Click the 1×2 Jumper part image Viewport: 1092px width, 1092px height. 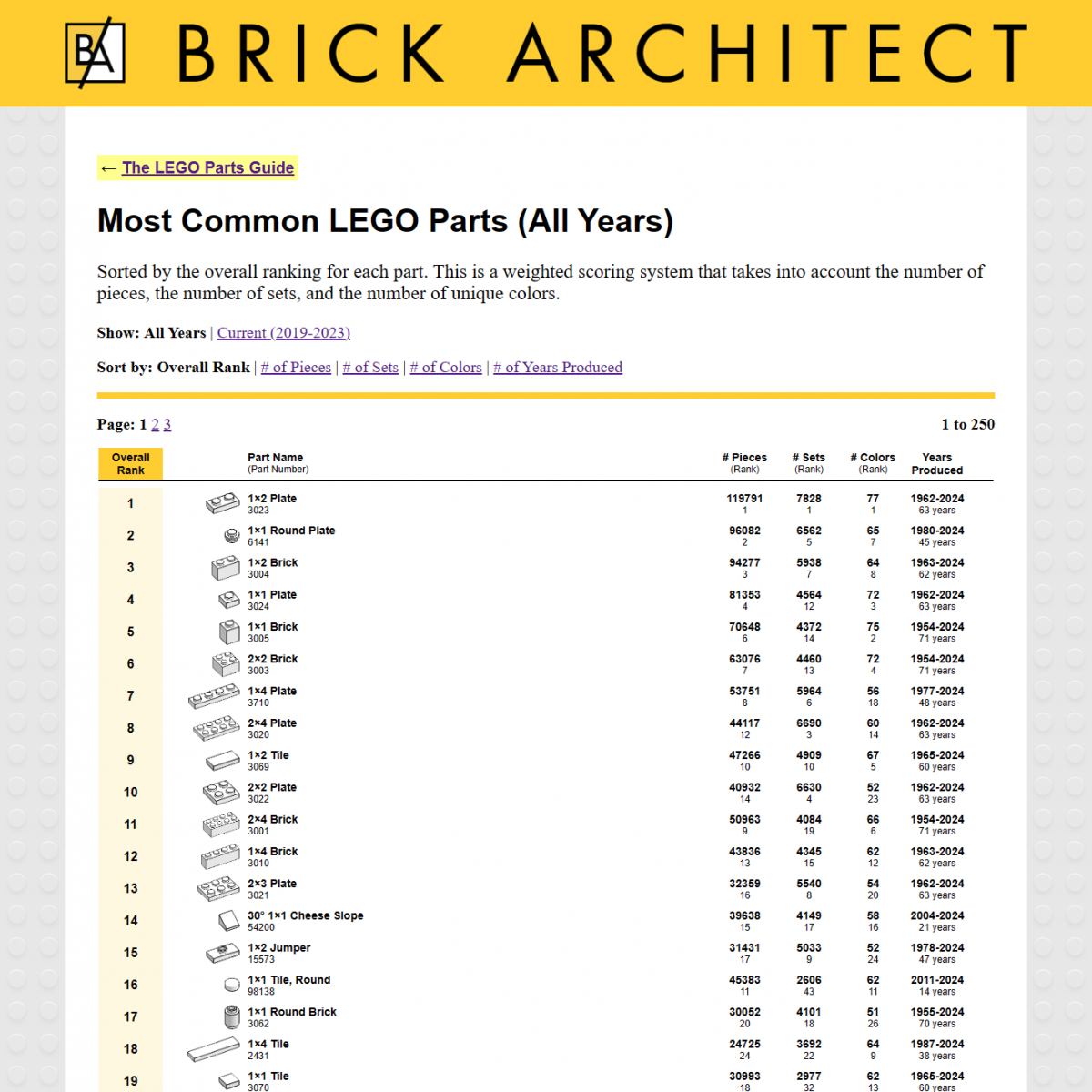(x=224, y=953)
